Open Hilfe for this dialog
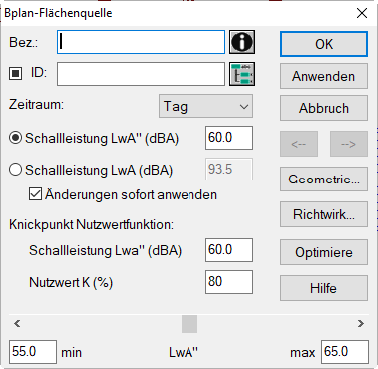378x369 pixels. [324, 288]
